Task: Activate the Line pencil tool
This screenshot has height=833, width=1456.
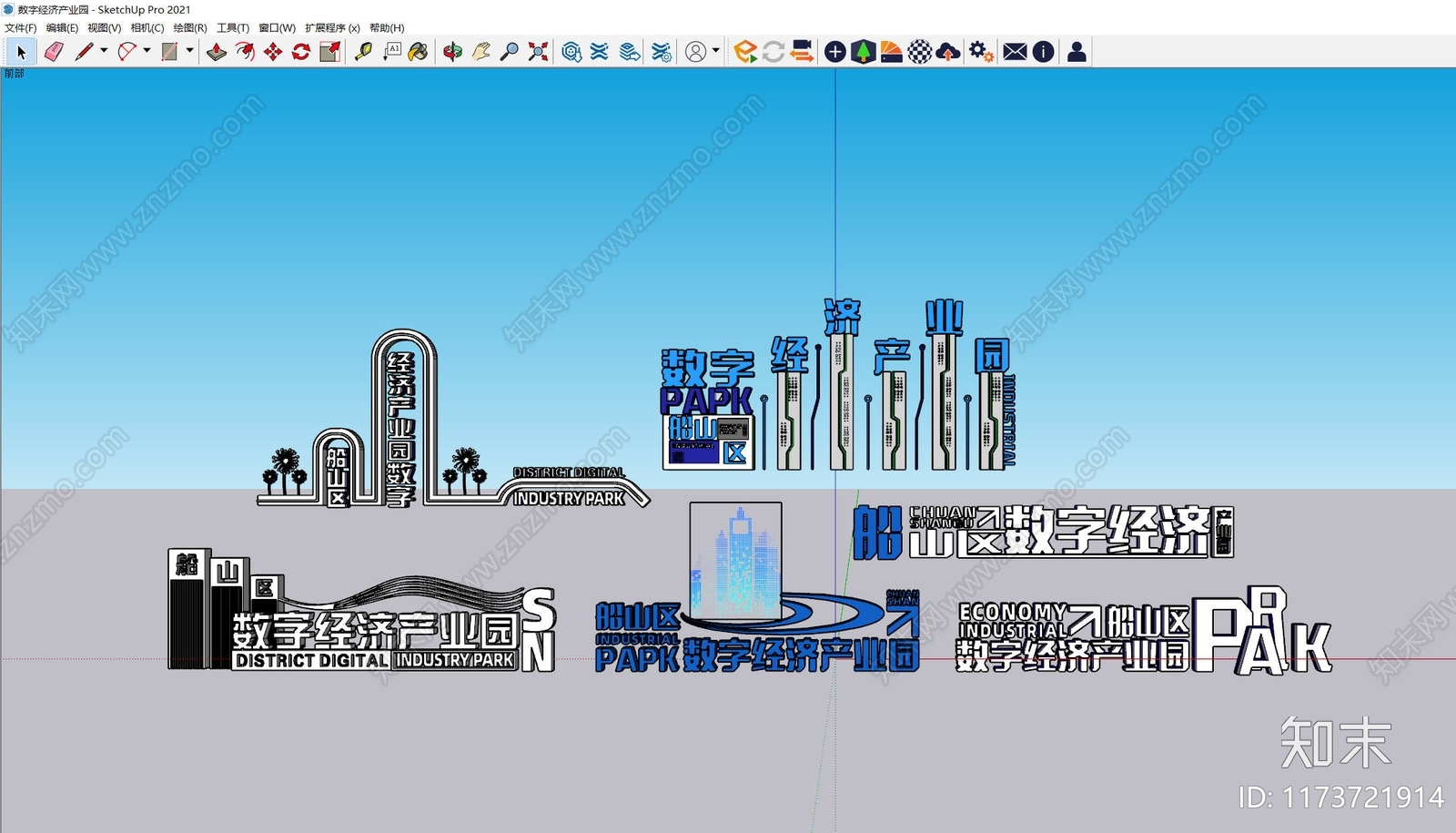Action: coord(85,52)
